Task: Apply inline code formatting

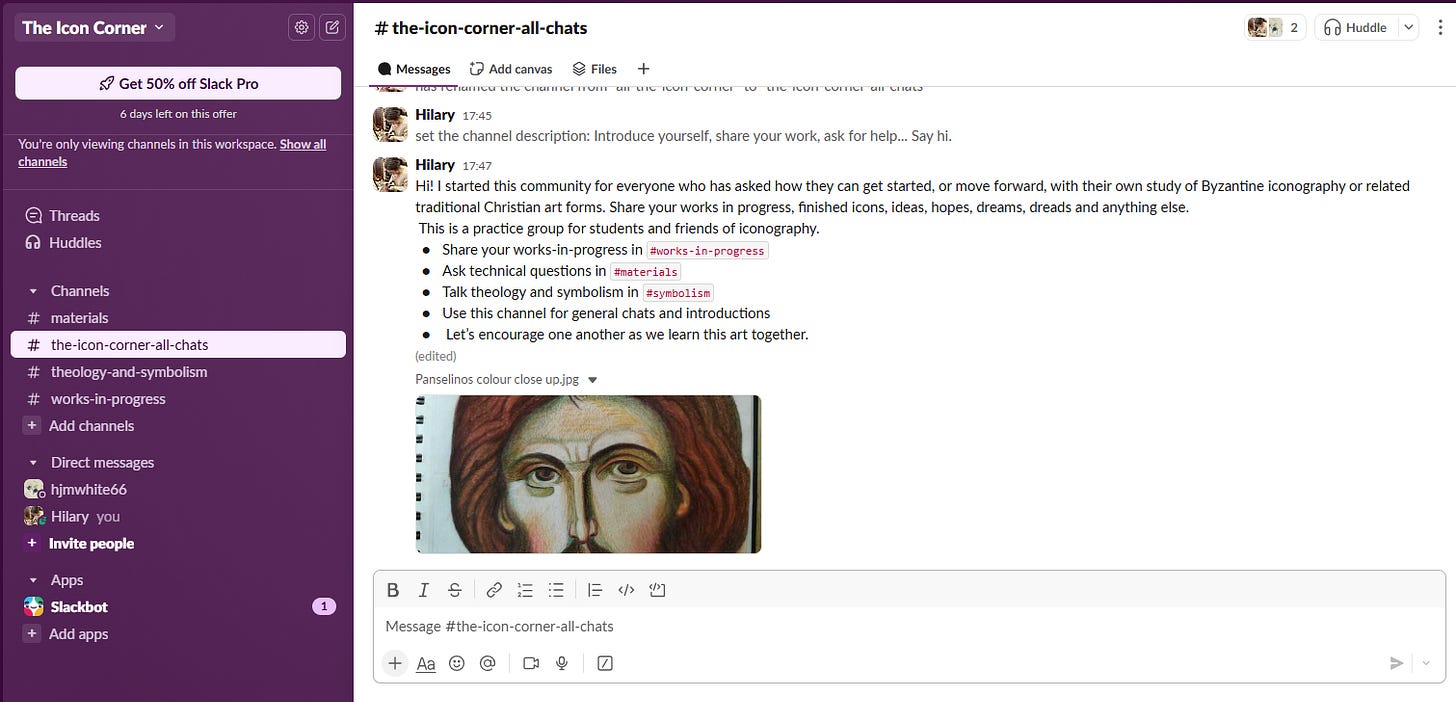Action: [x=626, y=590]
